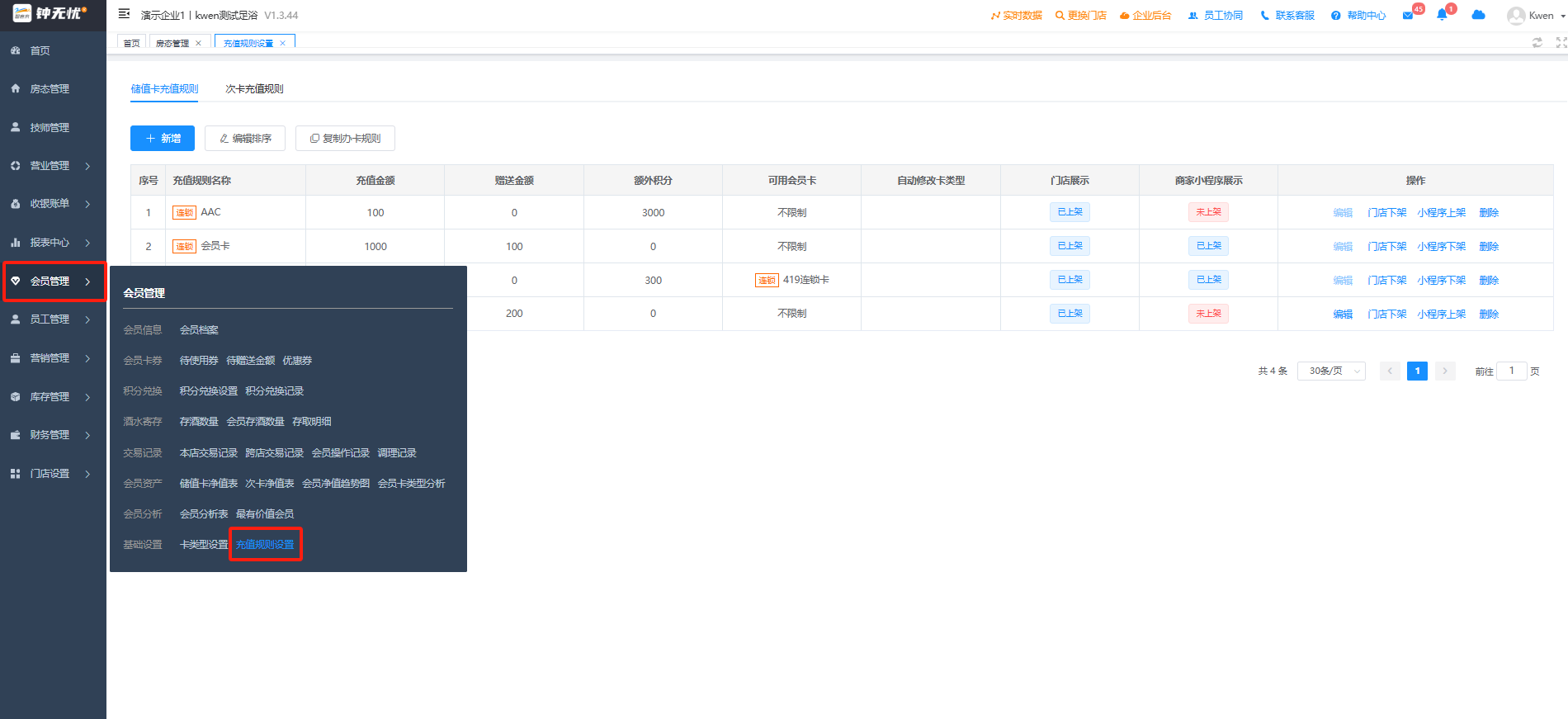The height and width of the screenshot is (719, 1568).
Task: Expand 库存管理 sidebar menu
Action: tap(53, 397)
